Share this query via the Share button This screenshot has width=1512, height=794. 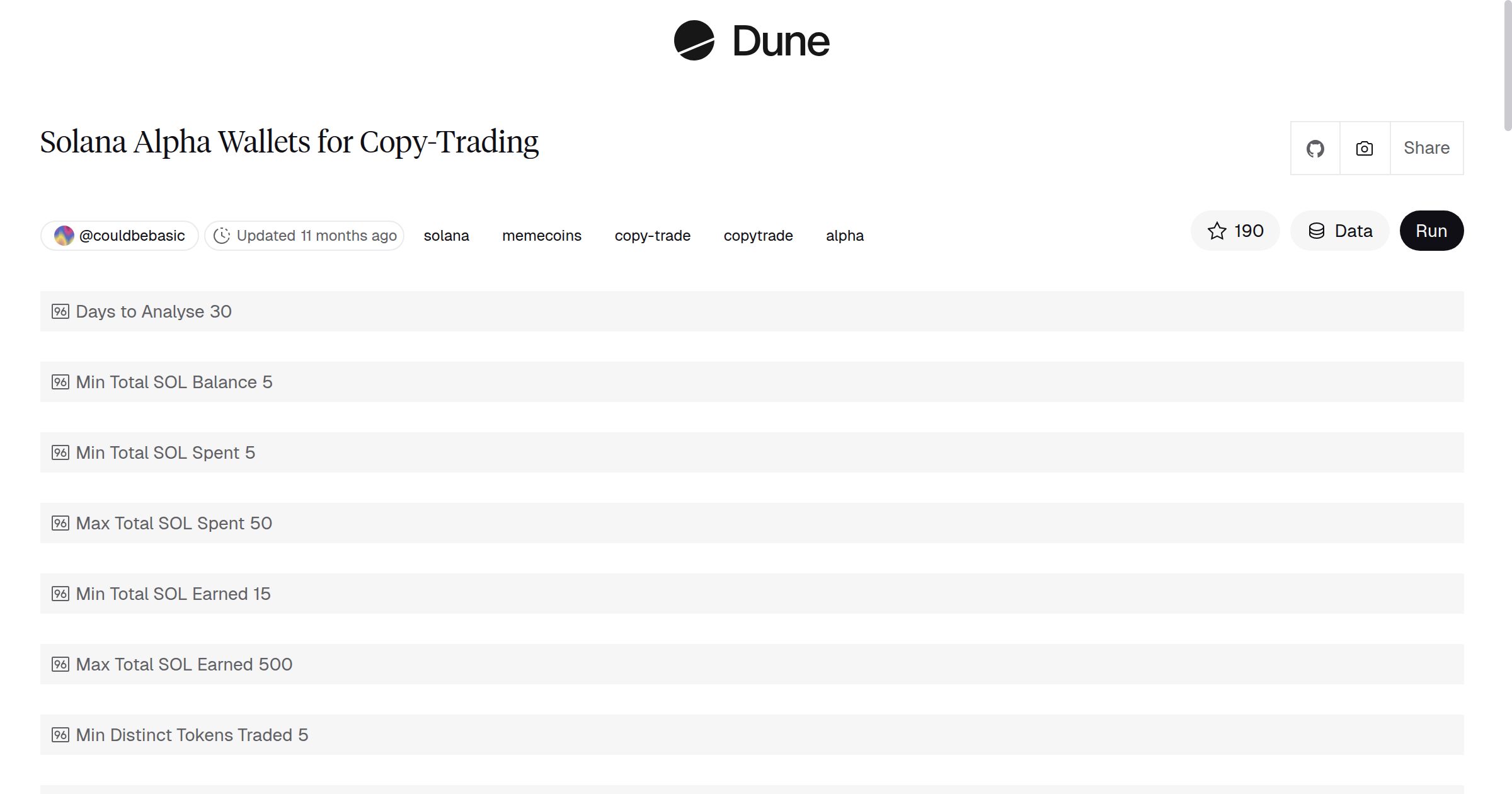1426,147
